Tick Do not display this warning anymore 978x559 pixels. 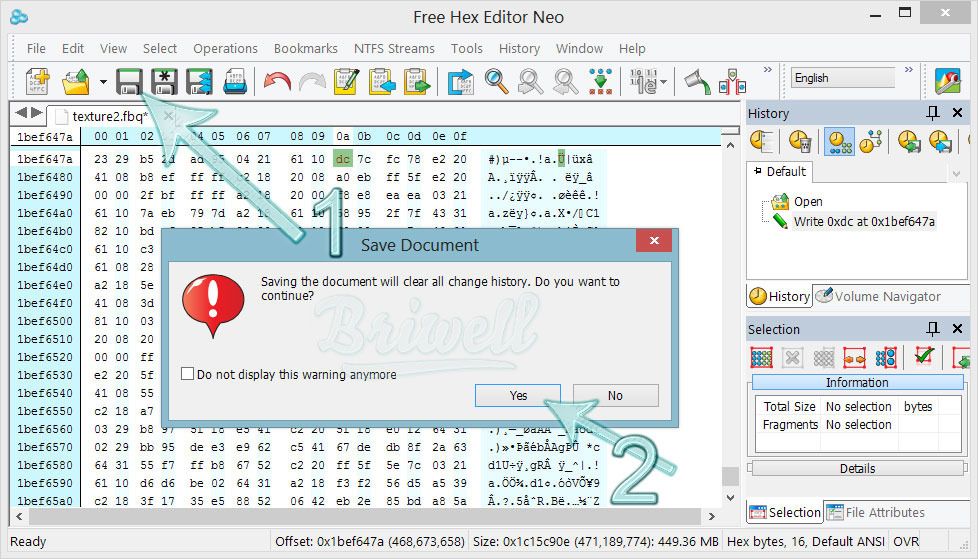coord(187,374)
